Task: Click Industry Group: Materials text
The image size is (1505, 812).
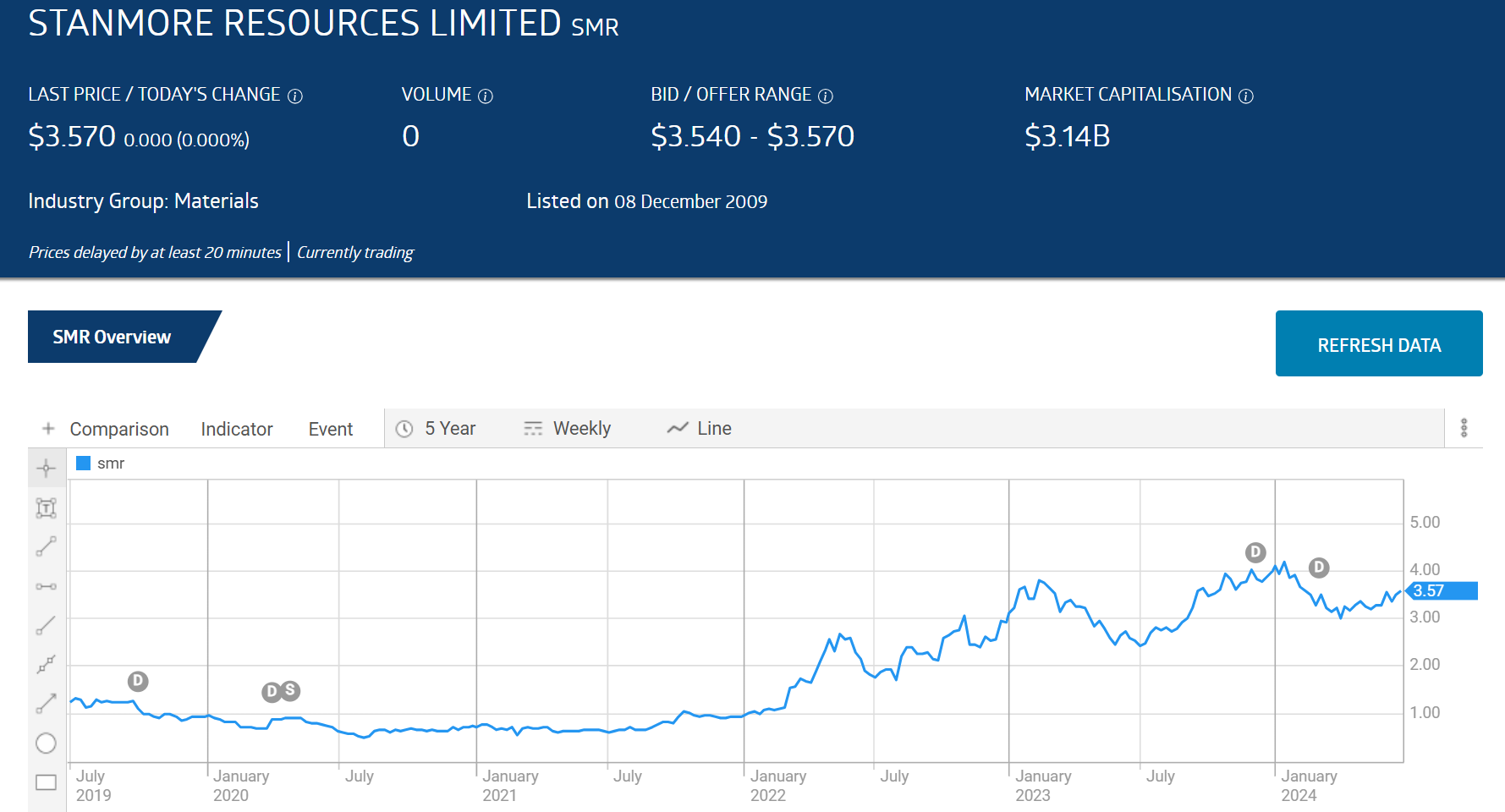Action: (x=143, y=201)
